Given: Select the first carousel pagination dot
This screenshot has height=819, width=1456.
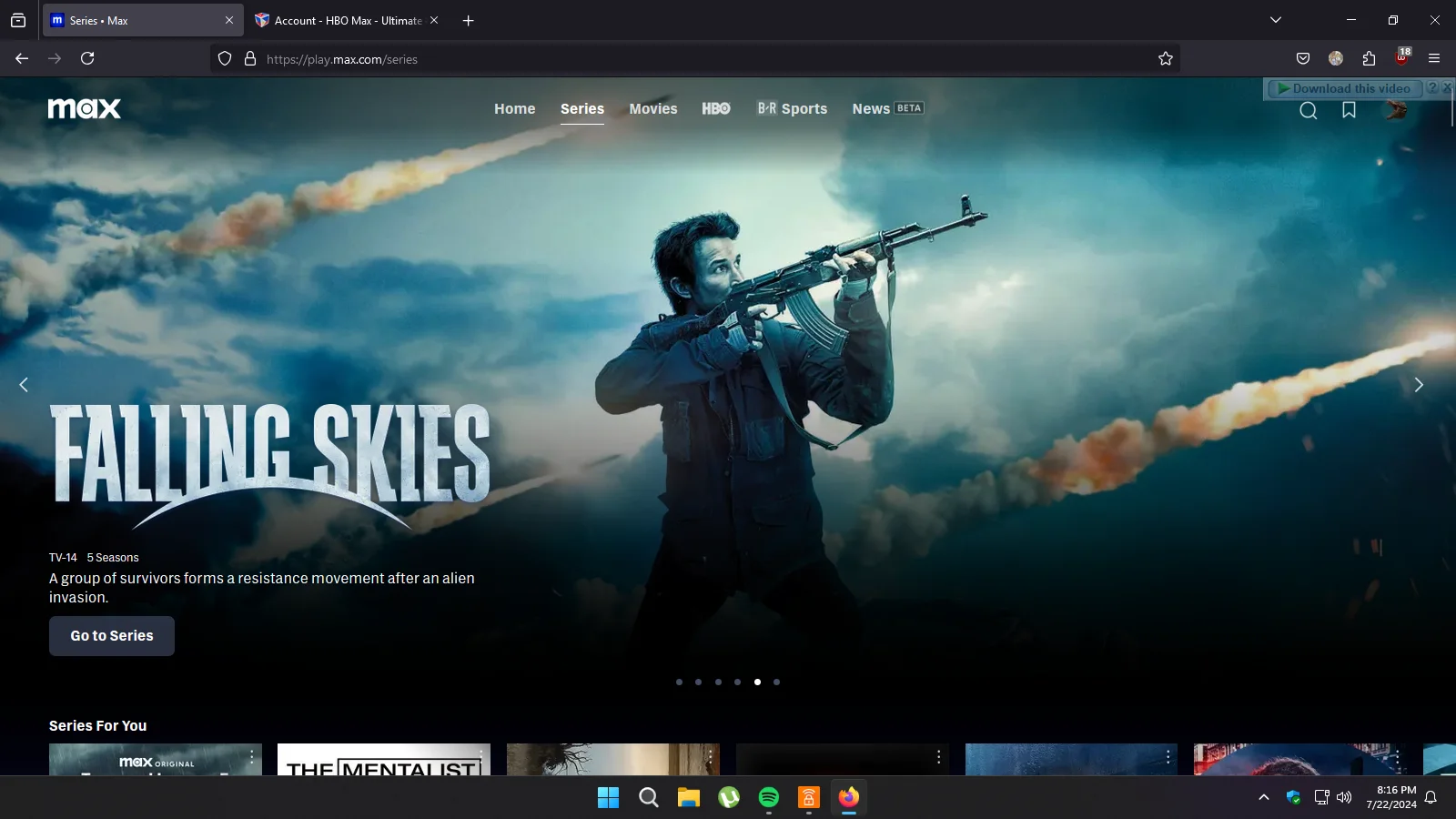Looking at the screenshot, I should (679, 682).
